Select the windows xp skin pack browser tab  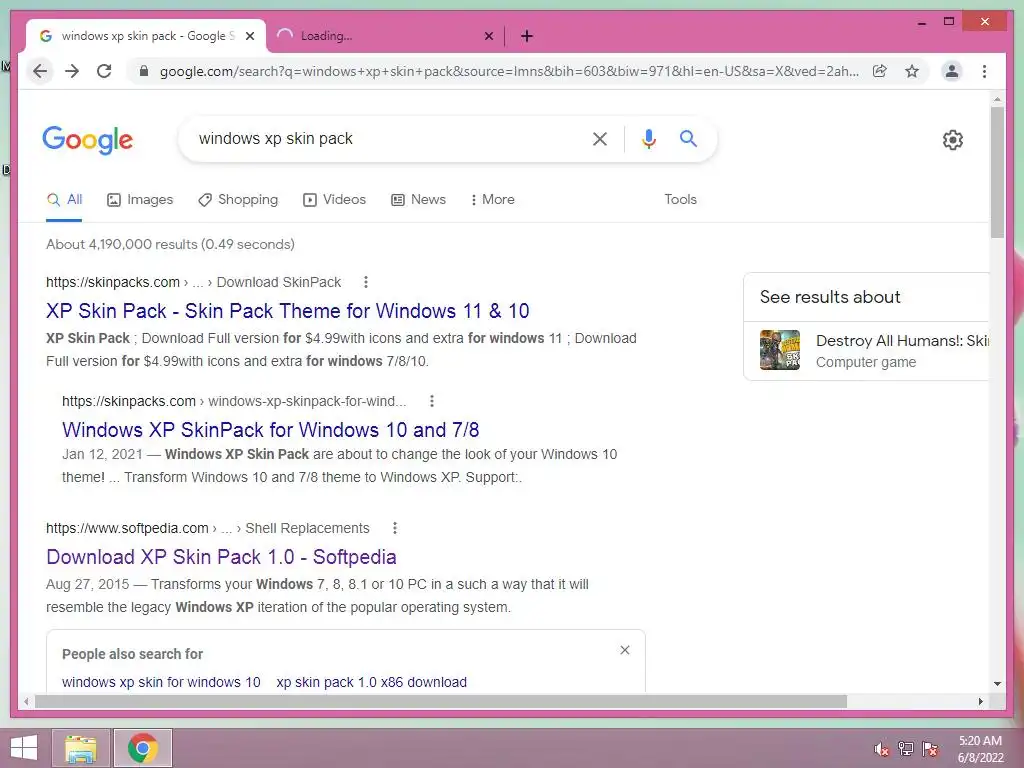145,36
